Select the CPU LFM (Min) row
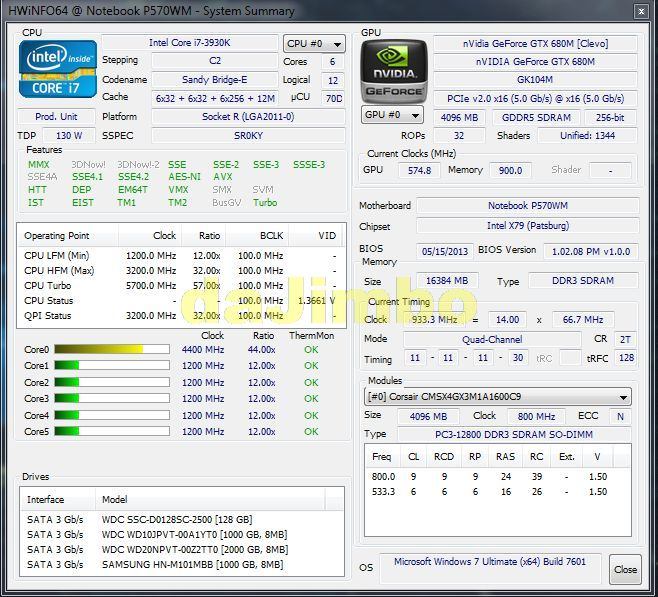 tap(181, 255)
